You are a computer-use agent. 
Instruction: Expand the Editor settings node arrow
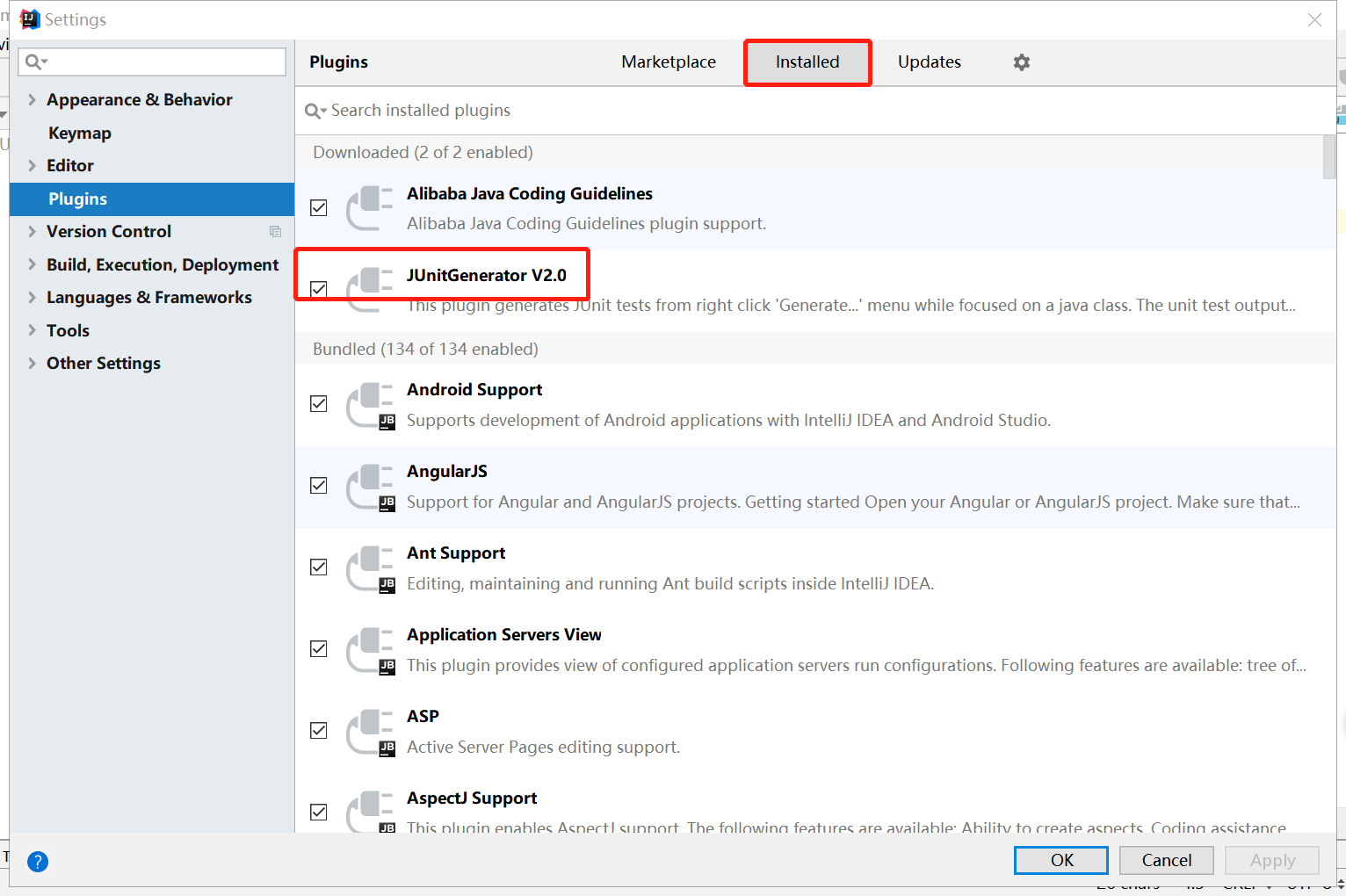(32, 166)
